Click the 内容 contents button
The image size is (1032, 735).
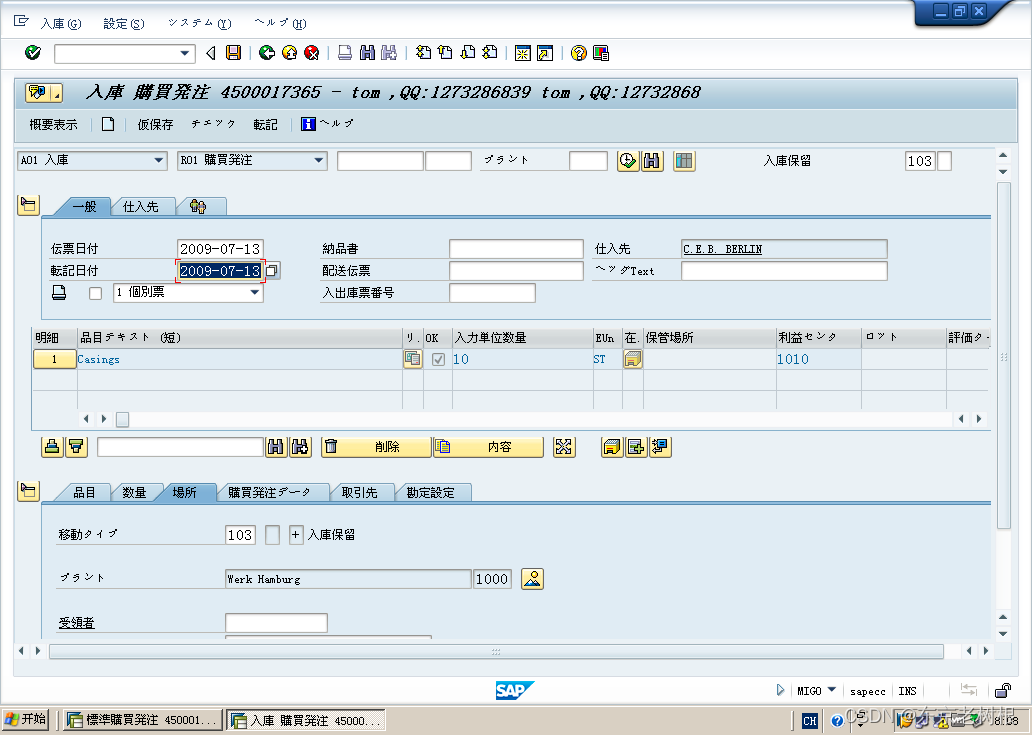point(488,447)
